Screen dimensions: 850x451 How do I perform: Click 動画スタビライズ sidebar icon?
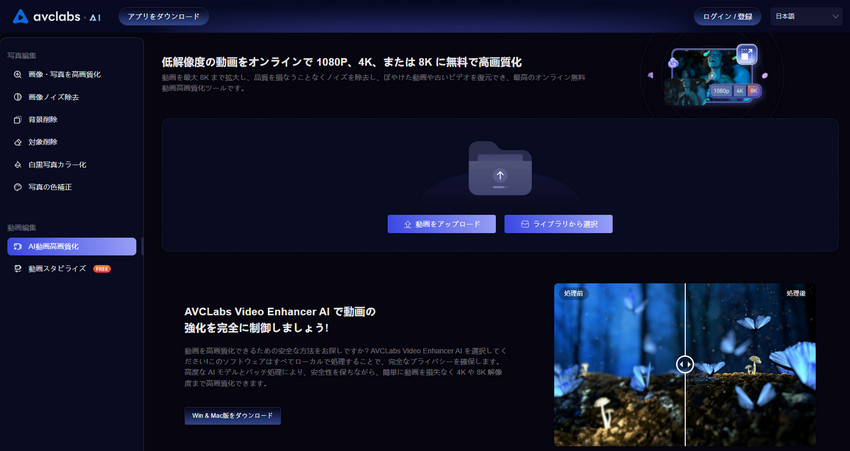point(17,269)
